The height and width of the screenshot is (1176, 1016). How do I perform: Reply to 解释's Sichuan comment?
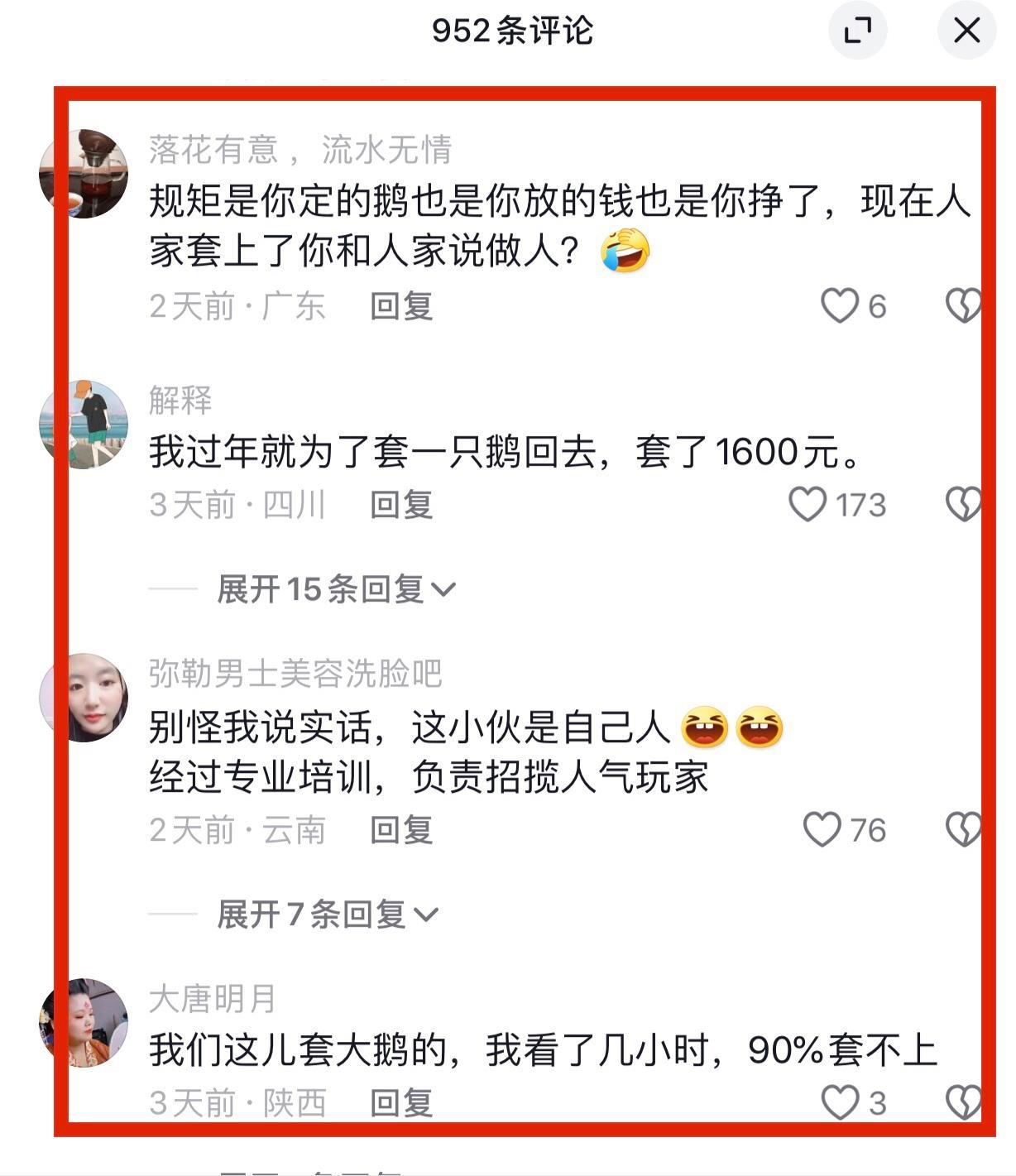(401, 504)
